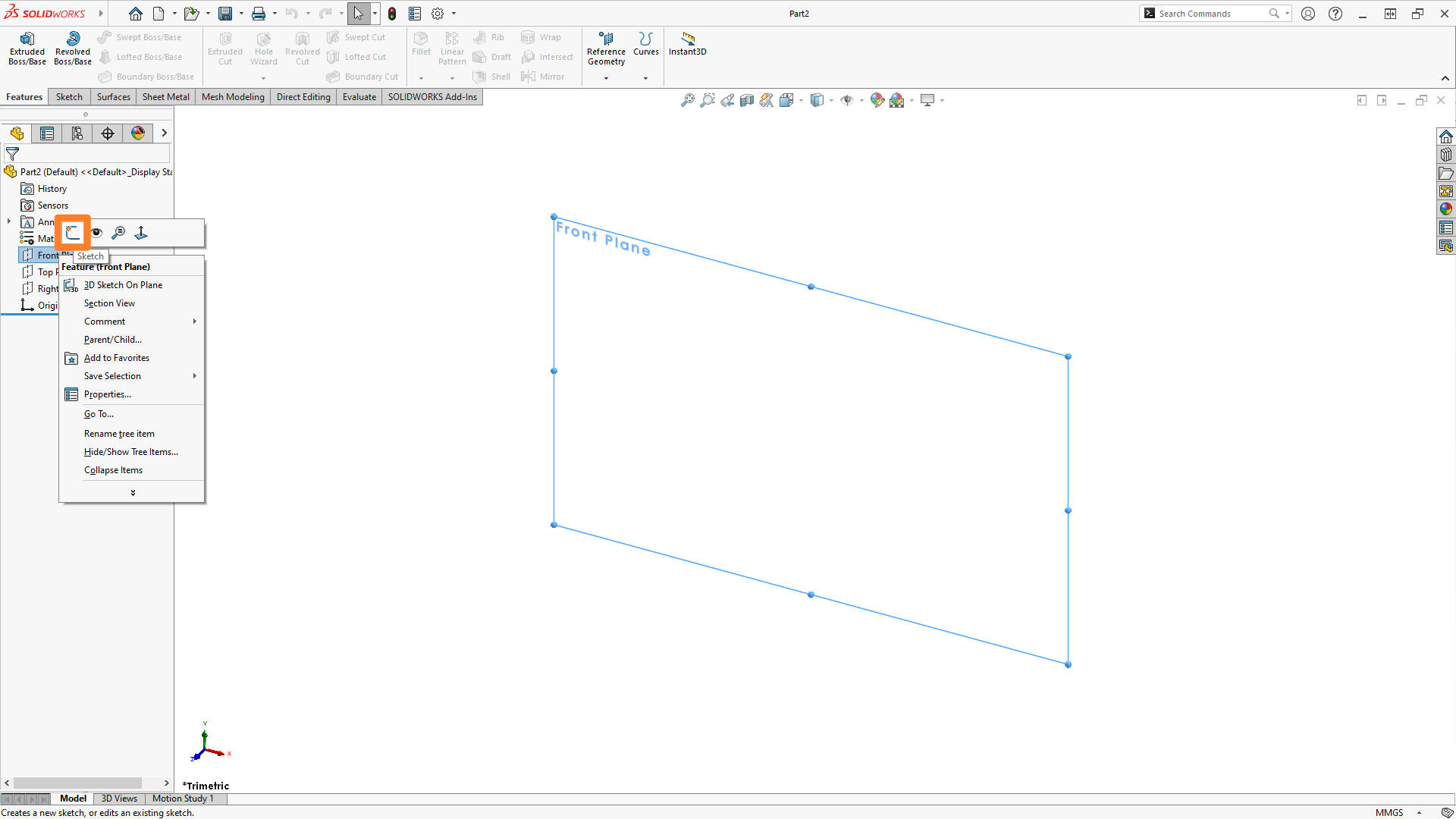This screenshot has width=1456, height=819.
Task: Open Section View from the heads-up toolbar
Action: click(x=746, y=99)
